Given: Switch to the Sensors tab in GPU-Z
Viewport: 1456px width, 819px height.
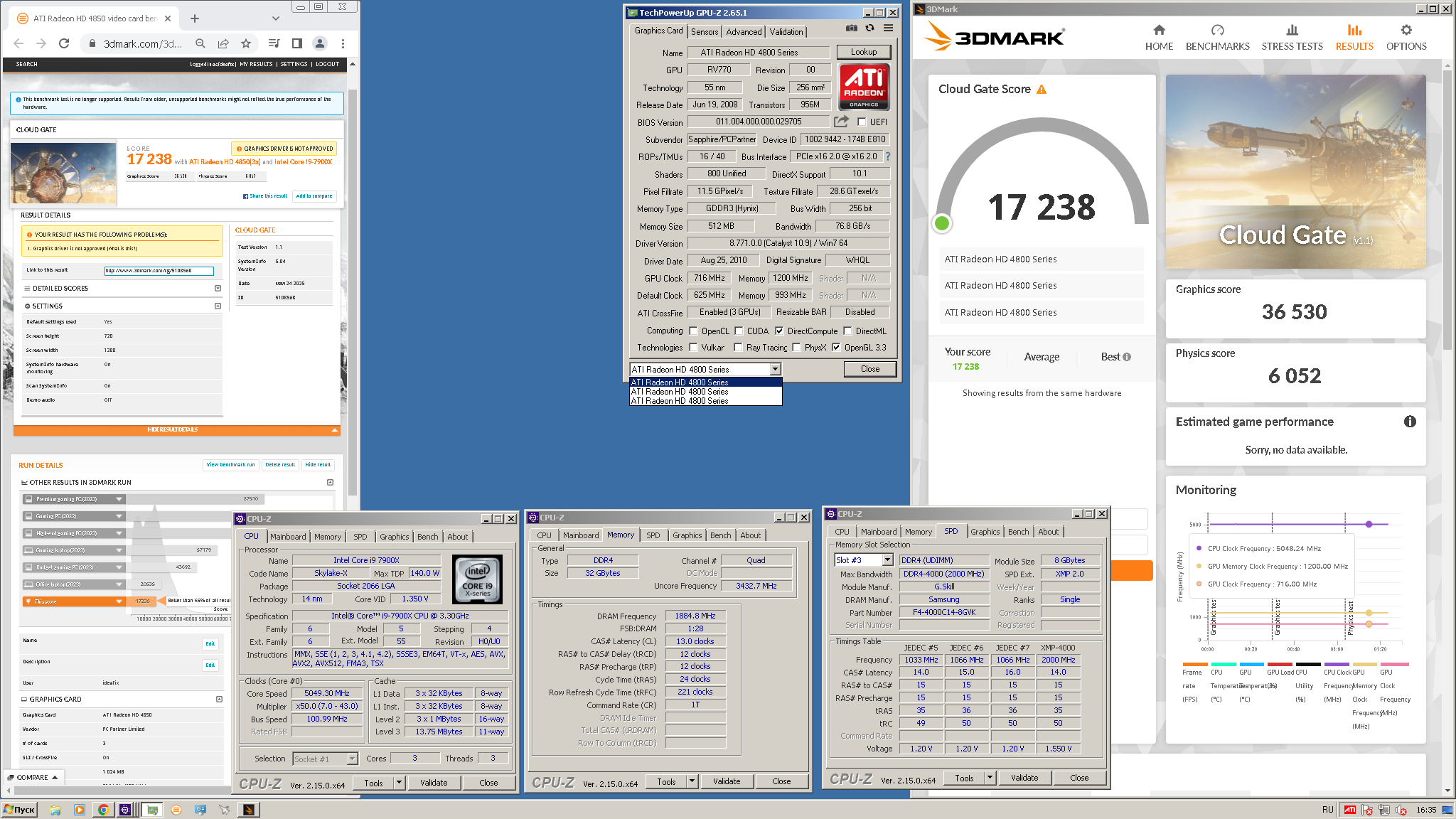Looking at the screenshot, I should pos(704,32).
